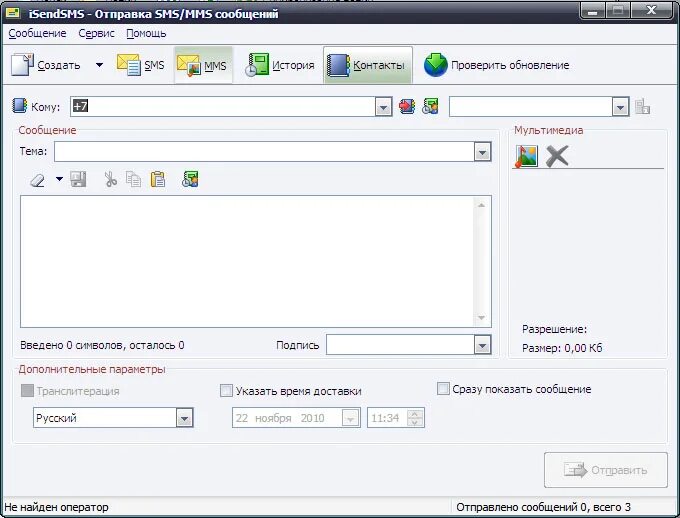Image resolution: width=680 pixels, height=518 pixels.
Task: Open the Сообщение menu
Action: tap(37, 33)
